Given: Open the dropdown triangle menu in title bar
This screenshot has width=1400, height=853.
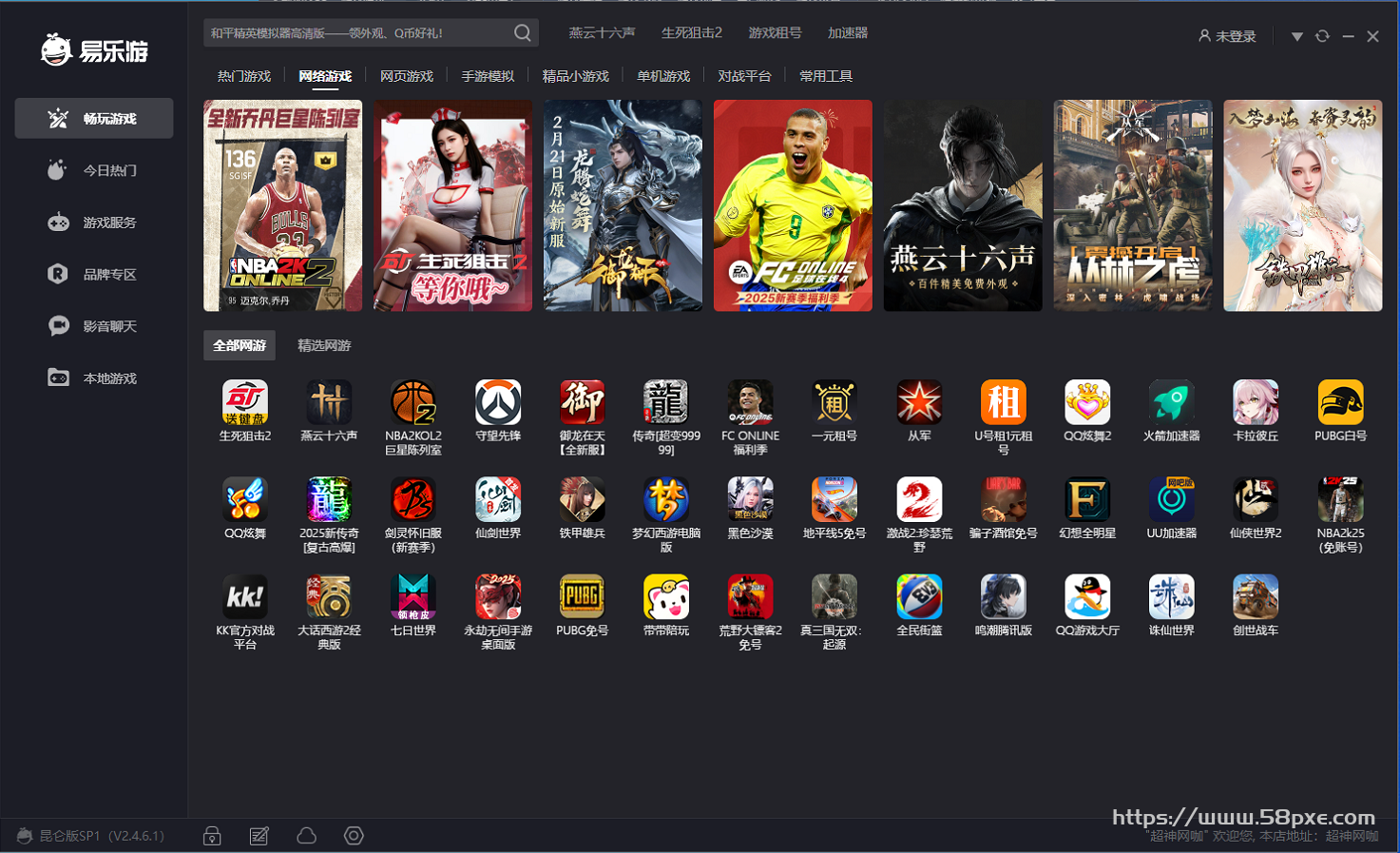Looking at the screenshot, I should [1296, 36].
